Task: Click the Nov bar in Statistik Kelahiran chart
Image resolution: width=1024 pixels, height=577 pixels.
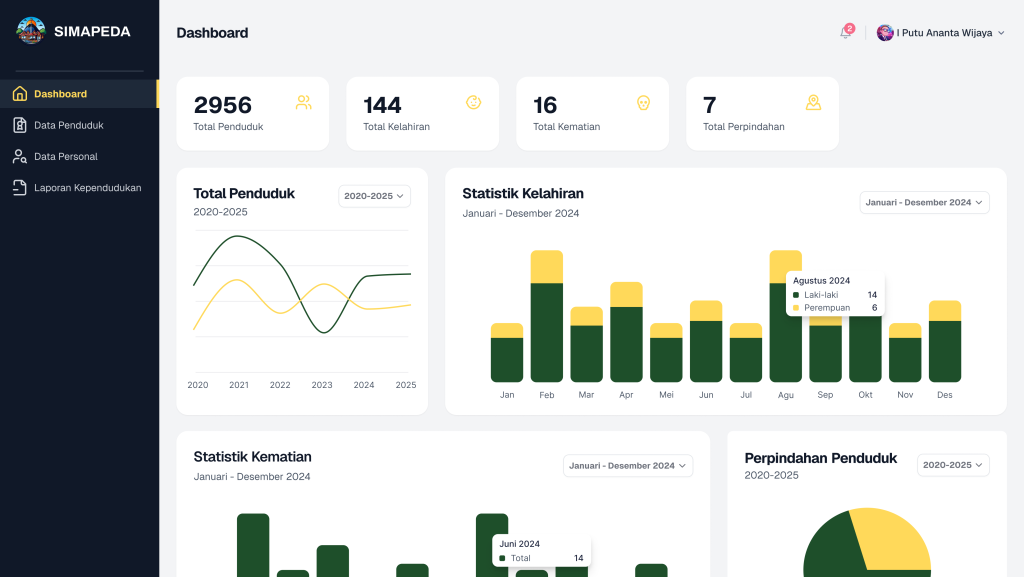Action: pos(905,352)
